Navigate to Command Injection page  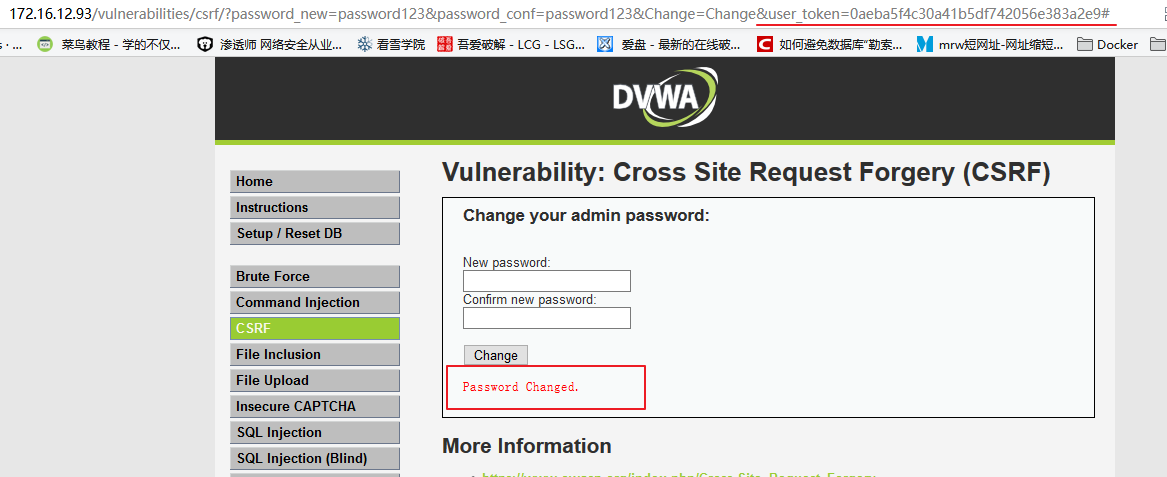[314, 302]
